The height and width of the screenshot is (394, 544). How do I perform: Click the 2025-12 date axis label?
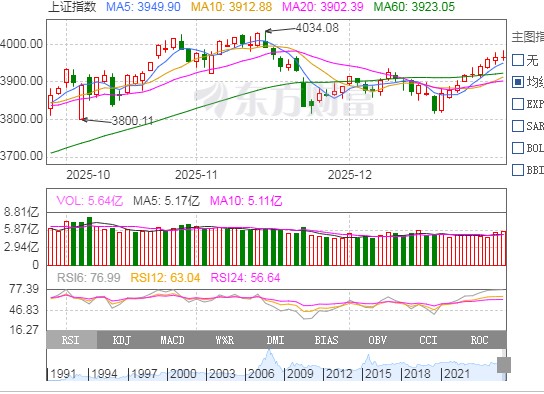tap(350, 174)
